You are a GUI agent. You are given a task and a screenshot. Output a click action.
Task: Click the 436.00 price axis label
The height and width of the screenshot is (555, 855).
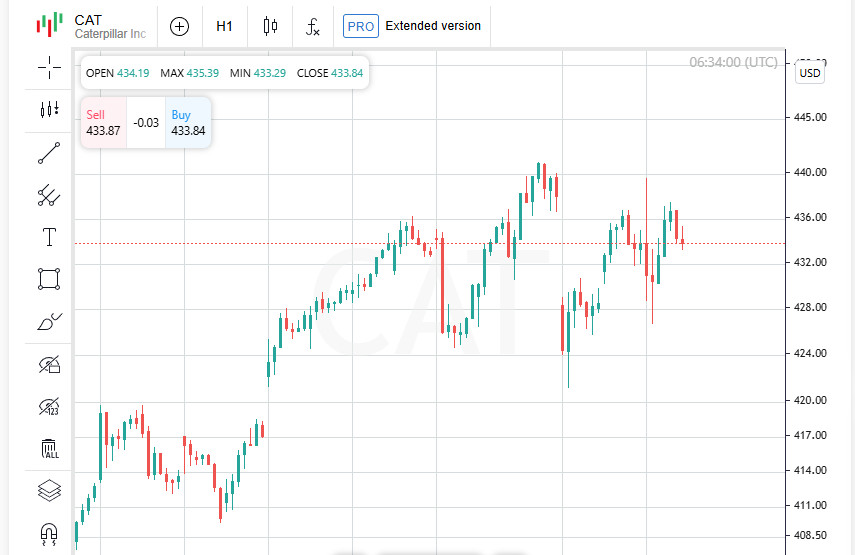click(x=810, y=218)
